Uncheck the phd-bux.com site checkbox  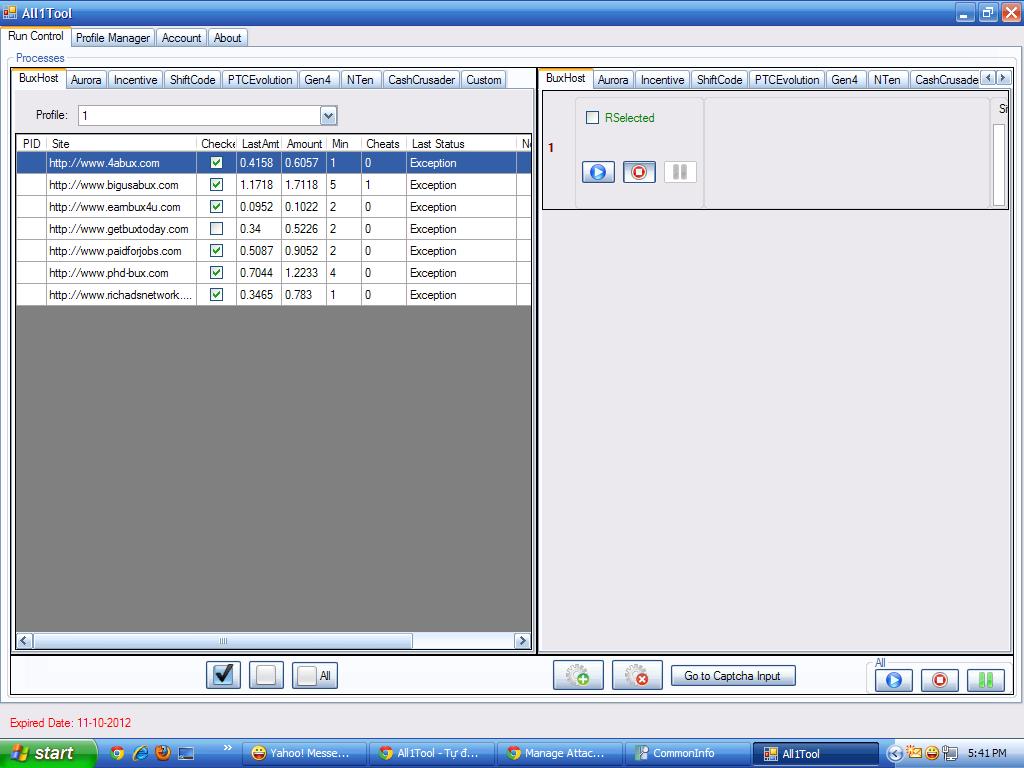216,272
